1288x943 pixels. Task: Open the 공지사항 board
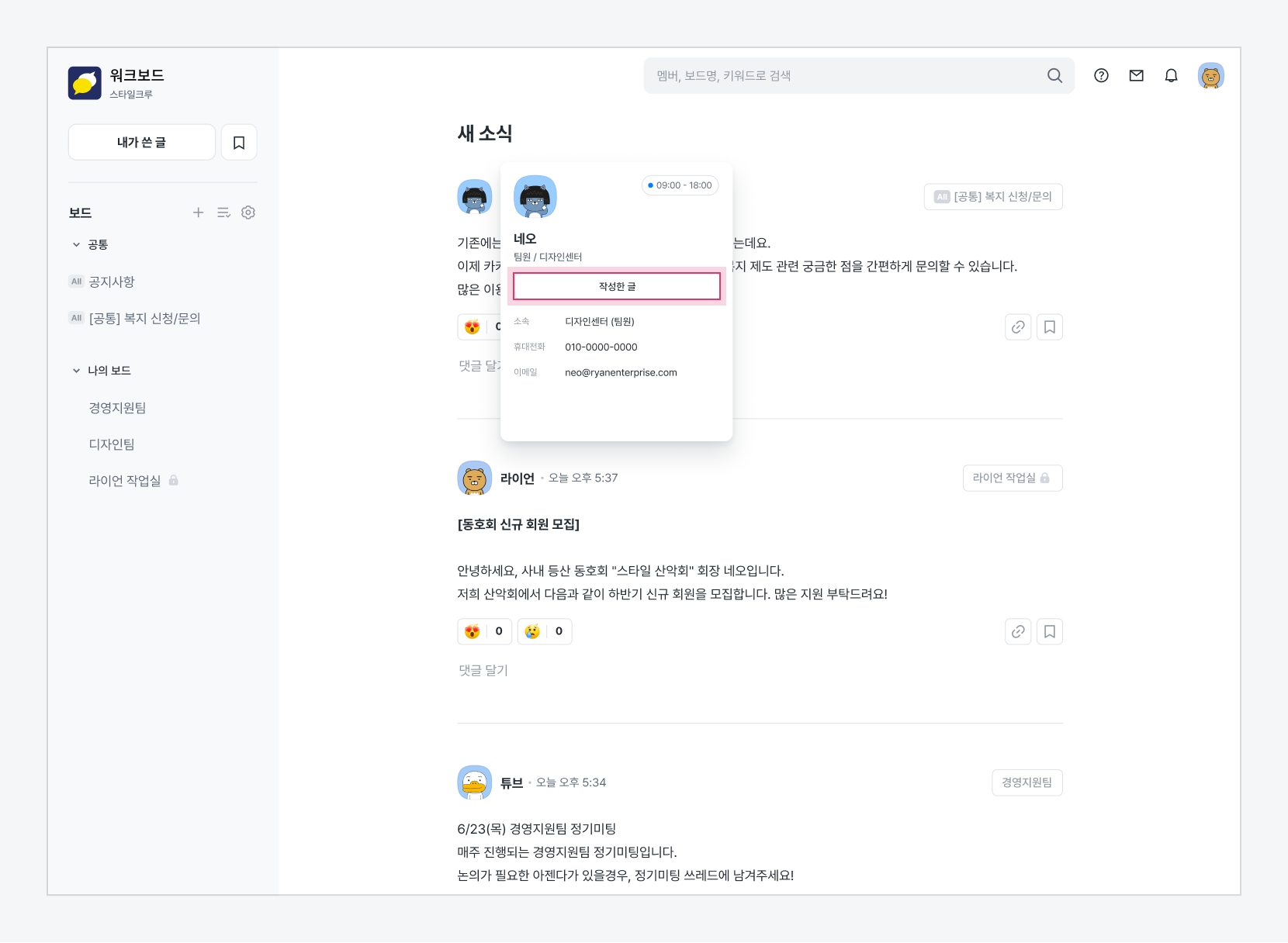[x=112, y=282]
